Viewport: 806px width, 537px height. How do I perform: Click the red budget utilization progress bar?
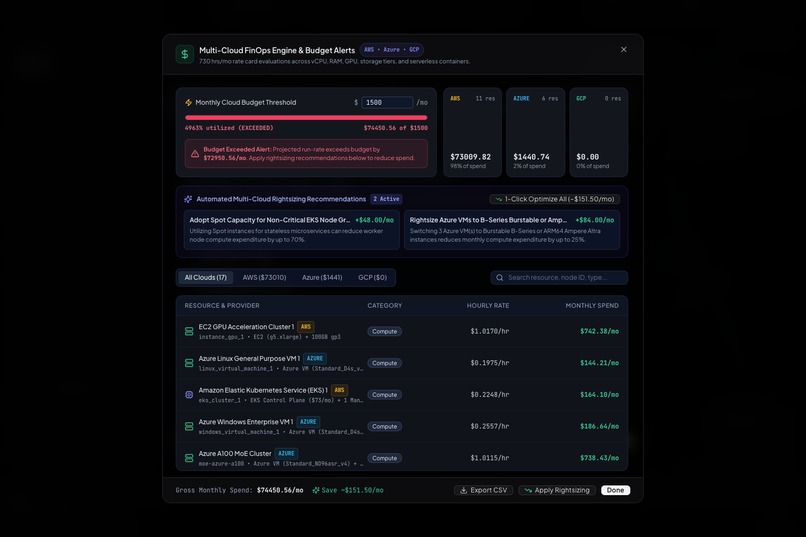[x=306, y=118]
